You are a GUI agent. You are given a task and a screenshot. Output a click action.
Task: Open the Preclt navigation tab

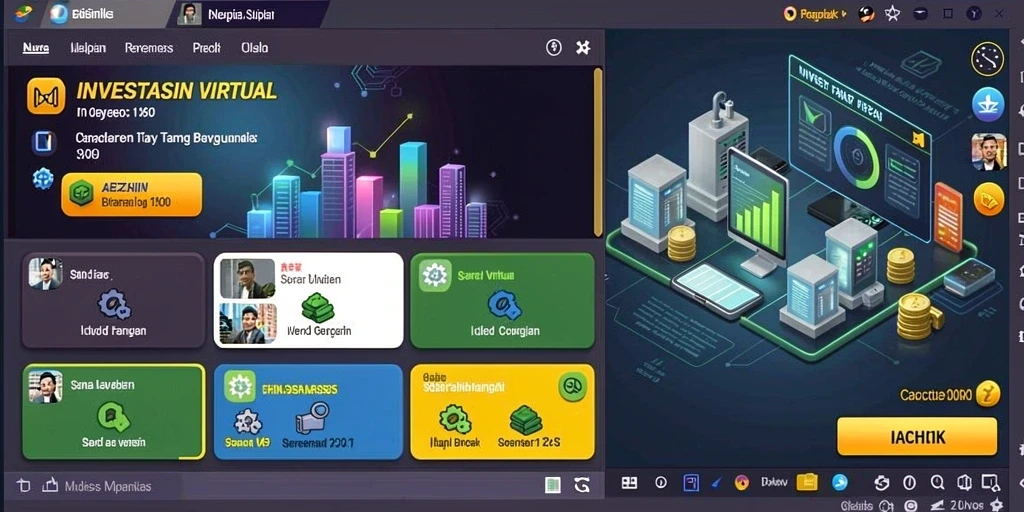pos(206,48)
